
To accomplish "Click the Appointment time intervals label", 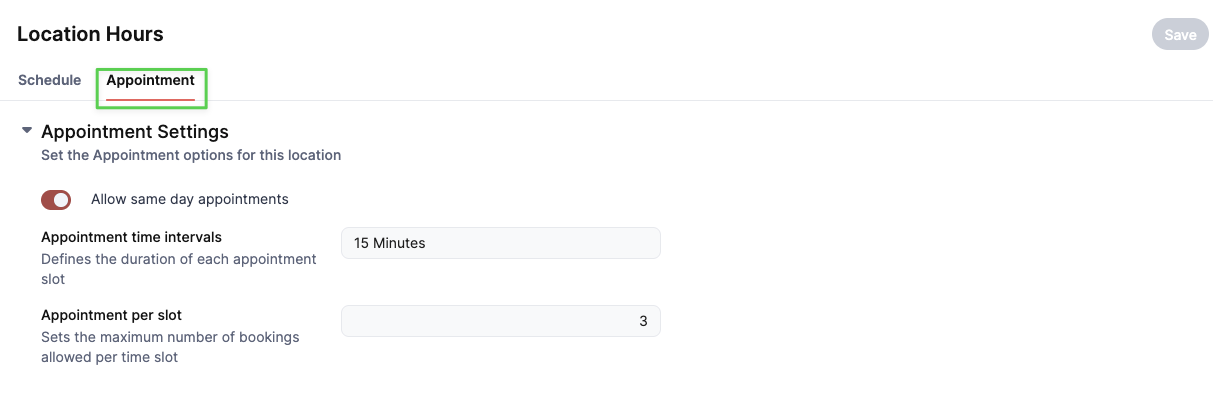I will pyautogui.click(x=131, y=237).
